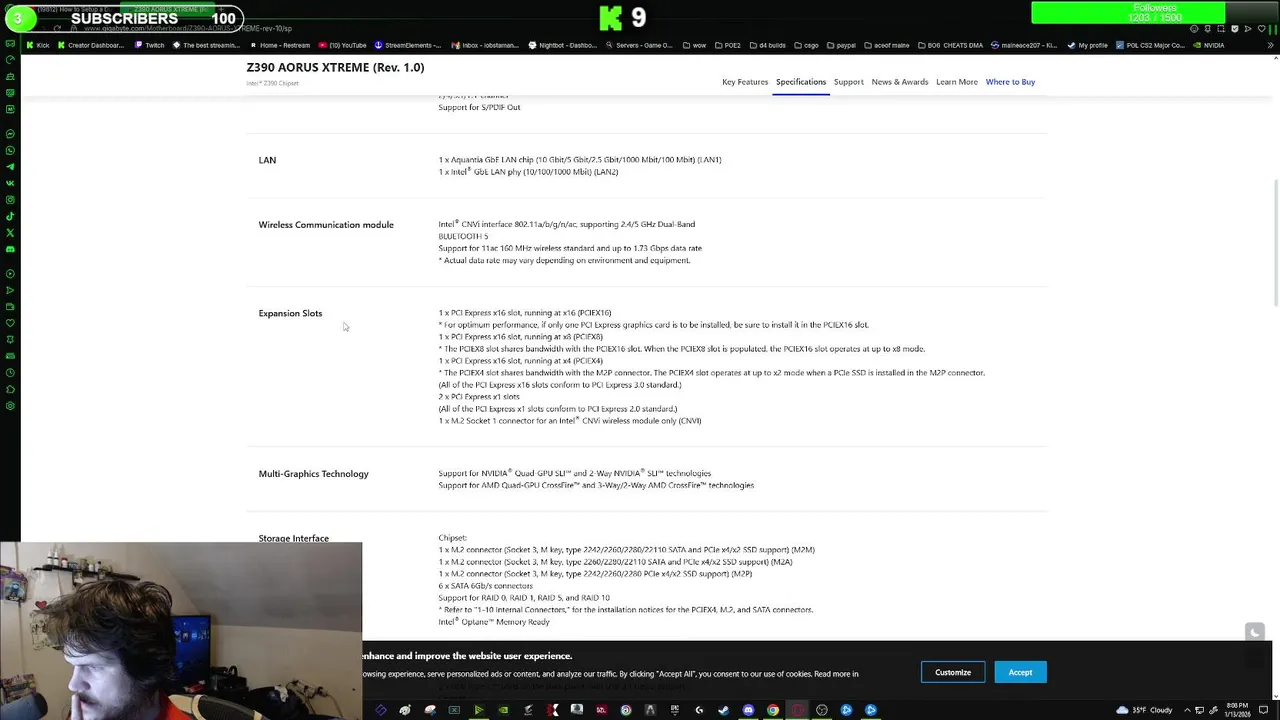
Task: Open the My profile bookmark
Action: click(1087, 45)
